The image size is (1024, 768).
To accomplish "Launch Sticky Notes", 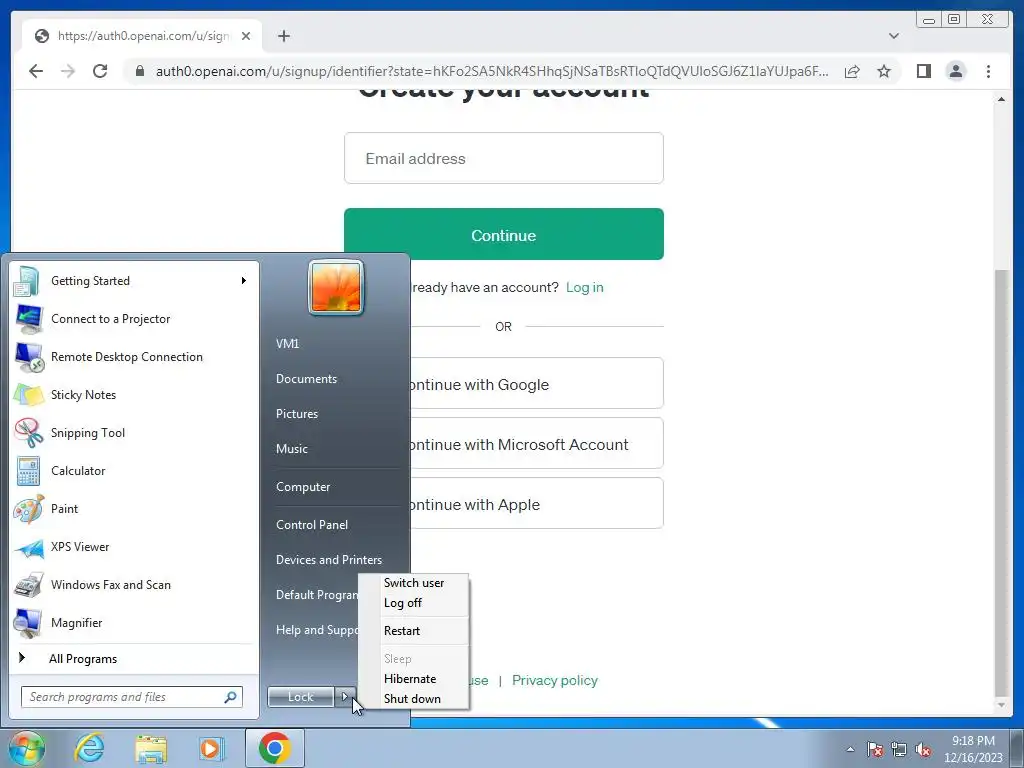I will [x=134, y=394].
